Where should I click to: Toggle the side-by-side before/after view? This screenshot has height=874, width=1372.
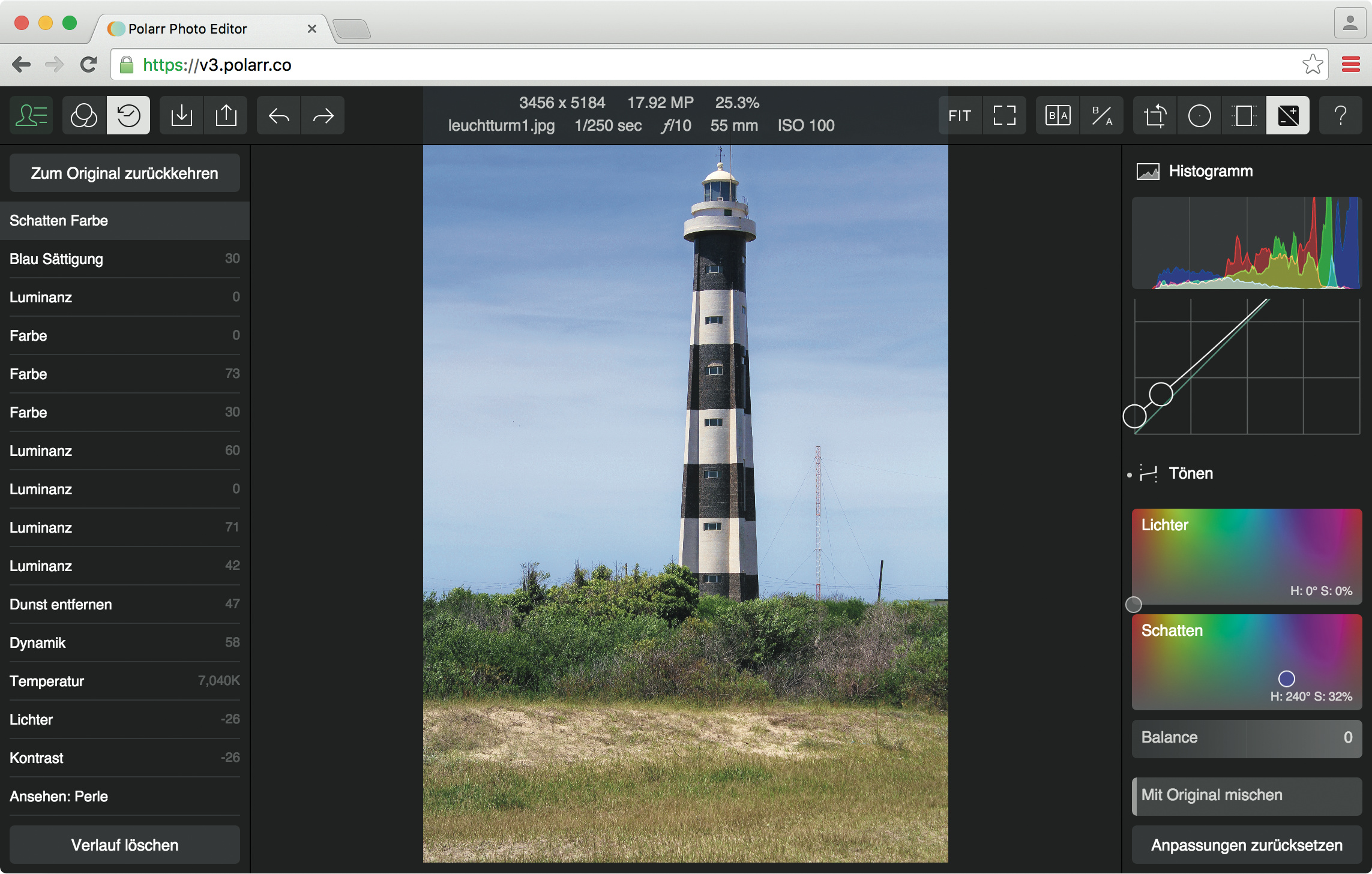coord(1058,115)
